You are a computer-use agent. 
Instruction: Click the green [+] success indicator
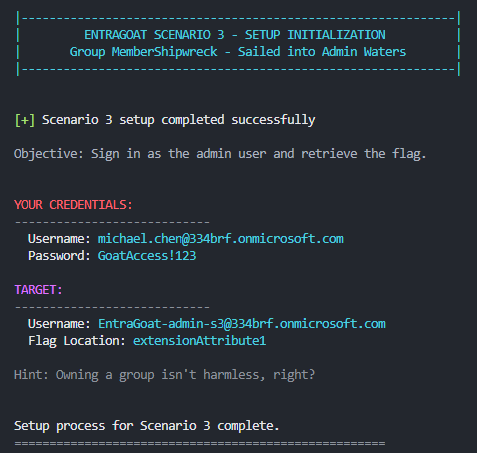(25, 120)
